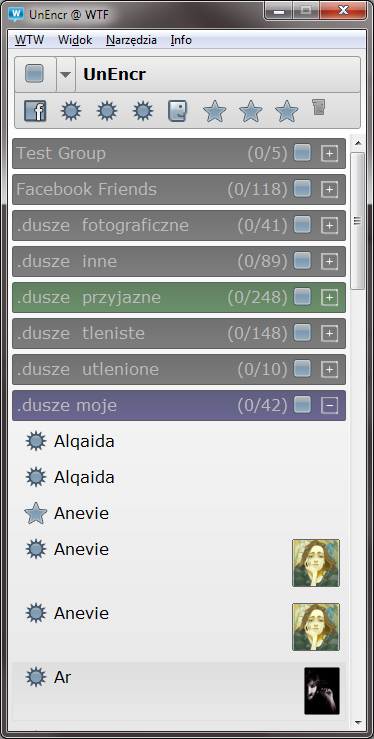Click the contact-card icon in account toolbar
Screen dimensions: 374x739
click(178, 112)
